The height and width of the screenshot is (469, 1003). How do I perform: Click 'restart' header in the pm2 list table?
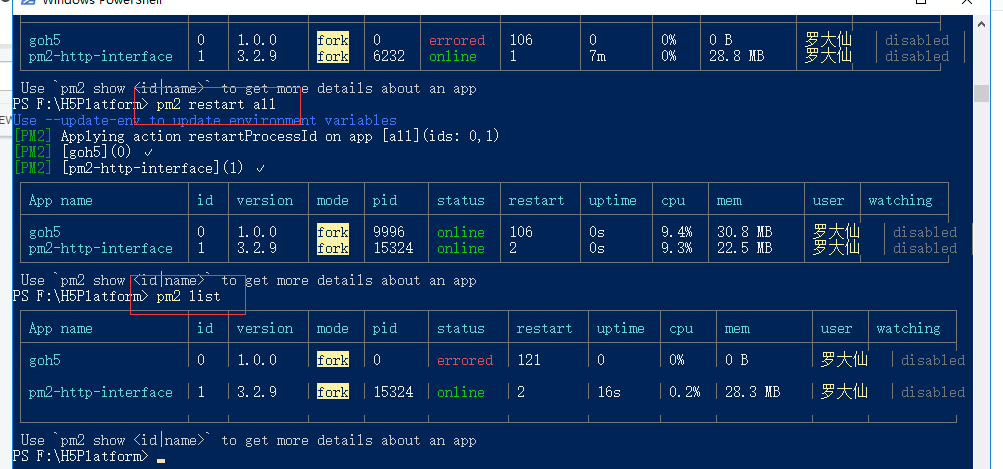(544, 328)
